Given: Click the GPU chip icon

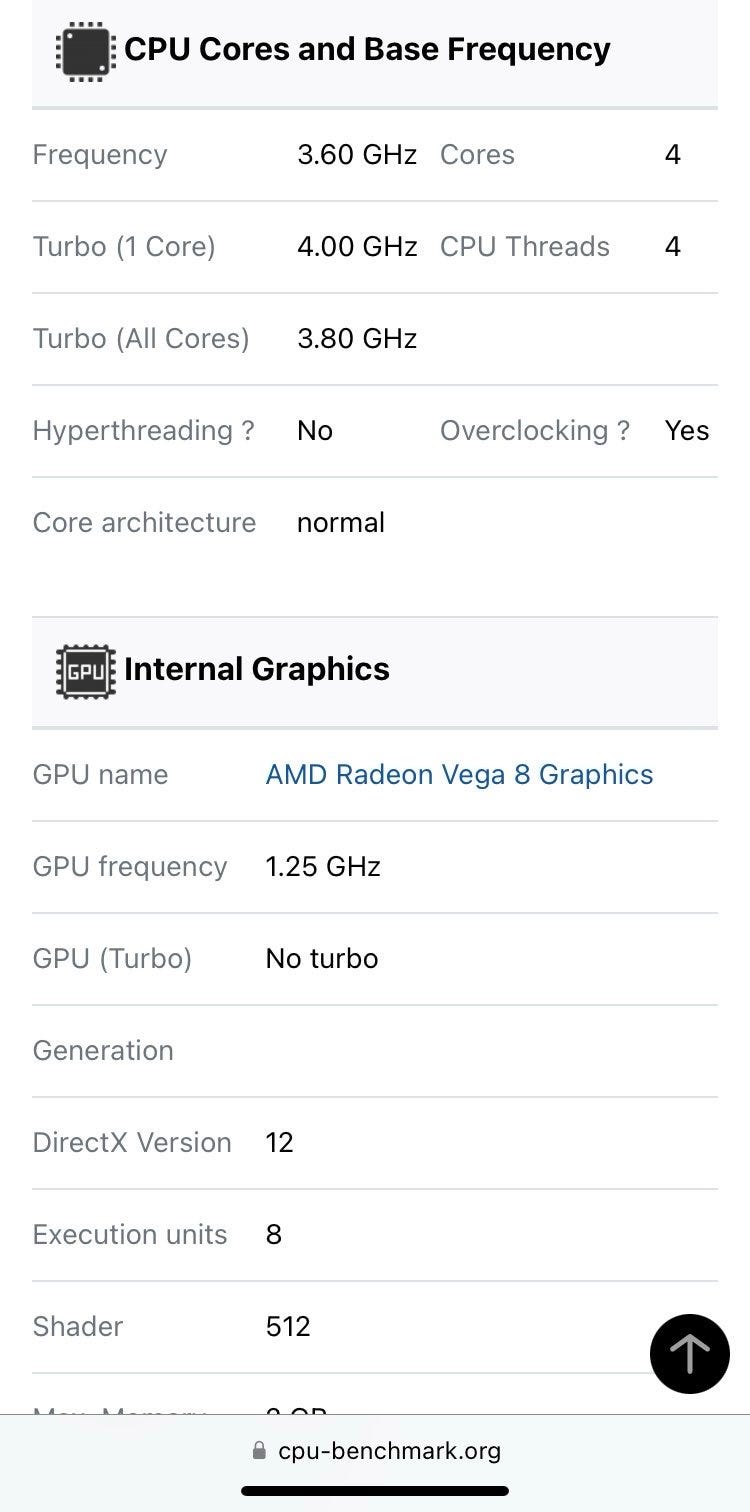Looking at the screenshot, I should point(85,670).
